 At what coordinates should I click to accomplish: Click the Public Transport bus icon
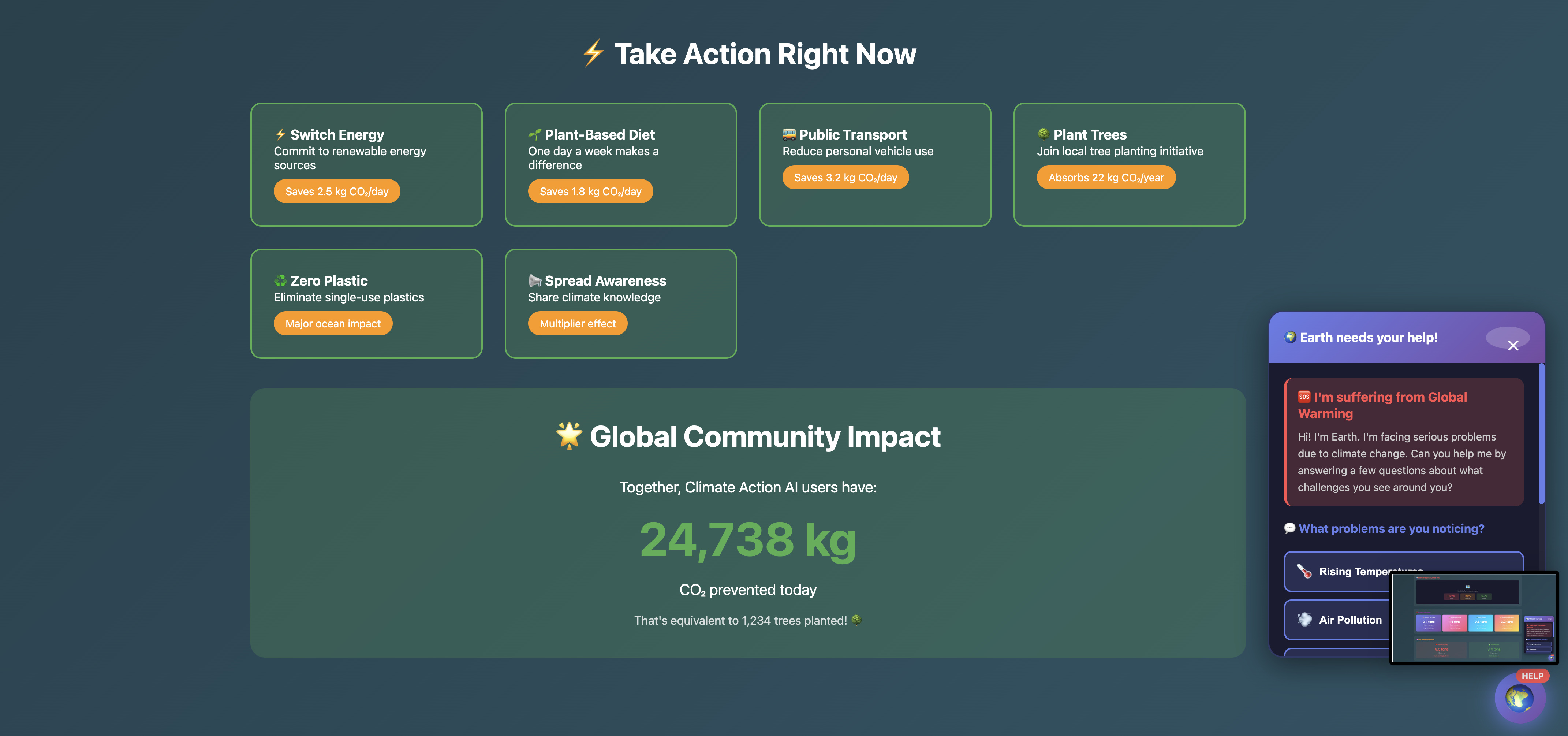coord(789,134)
